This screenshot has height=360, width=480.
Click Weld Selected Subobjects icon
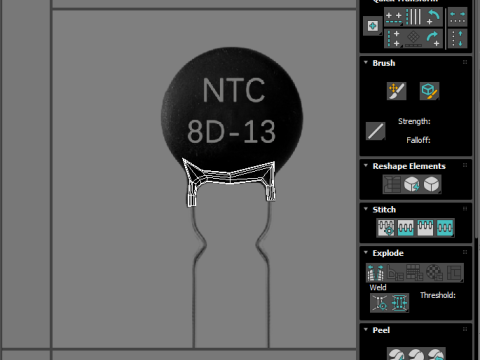[x=399, y=303]
